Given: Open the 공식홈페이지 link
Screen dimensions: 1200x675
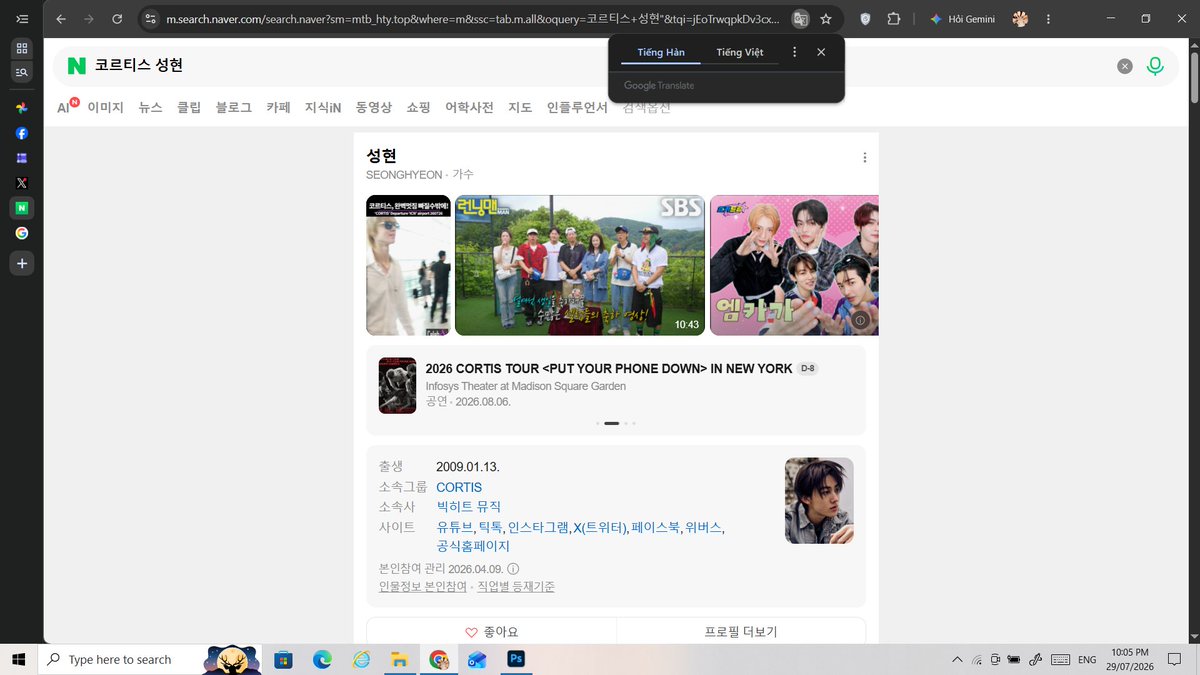Looking at the screenshot, I should click(x=473, y=546).
